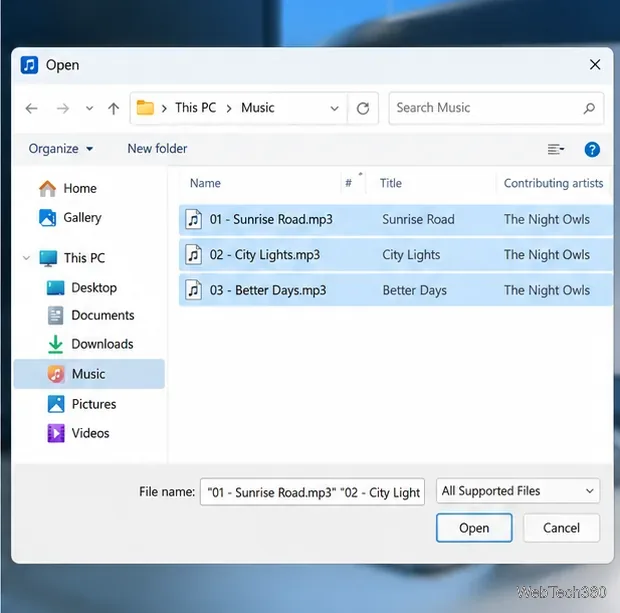
Task: Select This PC in address breadcrumb
Action: (195, 108)
